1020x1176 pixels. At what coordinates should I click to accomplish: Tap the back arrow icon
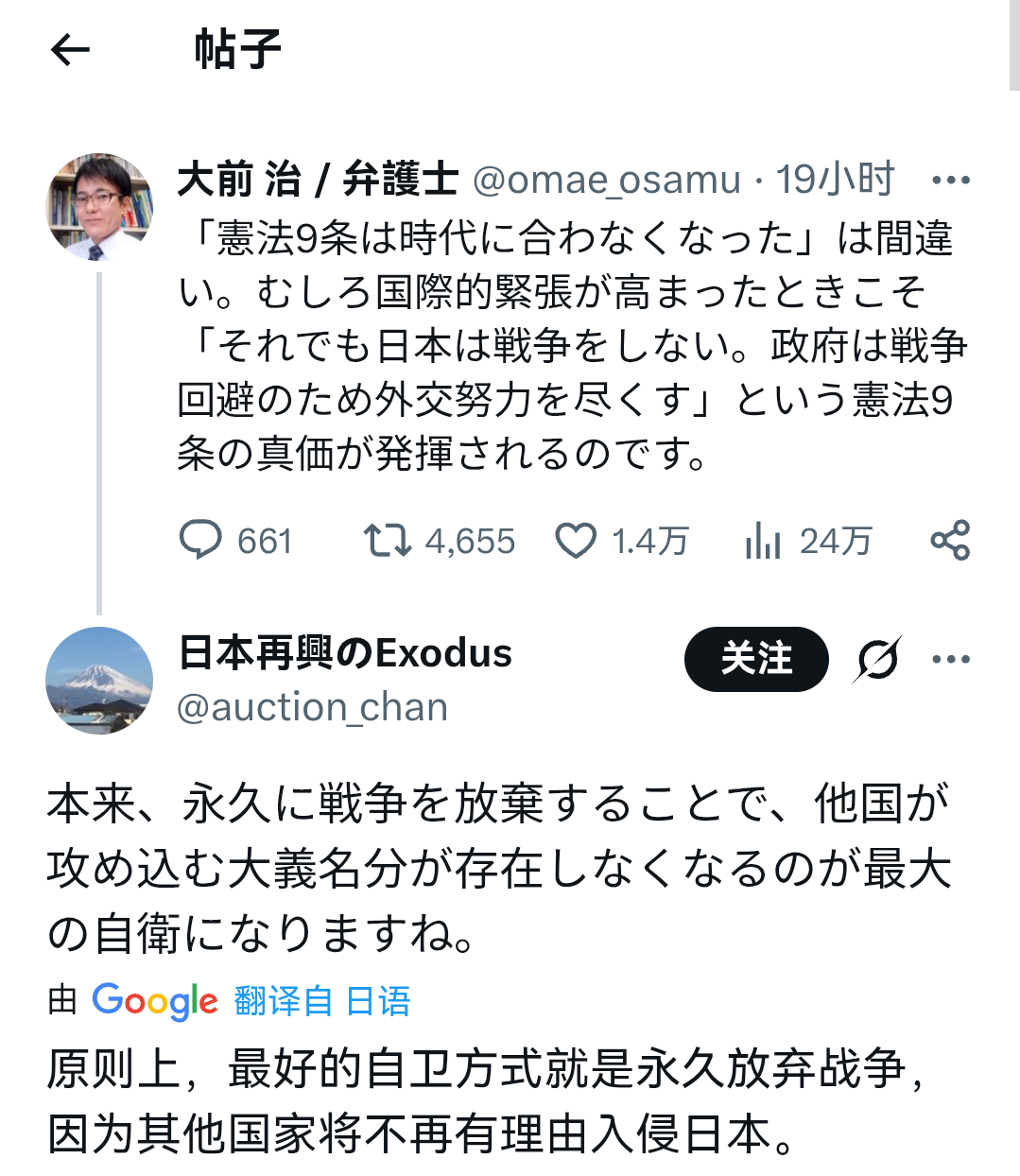[x=70, y=50]
